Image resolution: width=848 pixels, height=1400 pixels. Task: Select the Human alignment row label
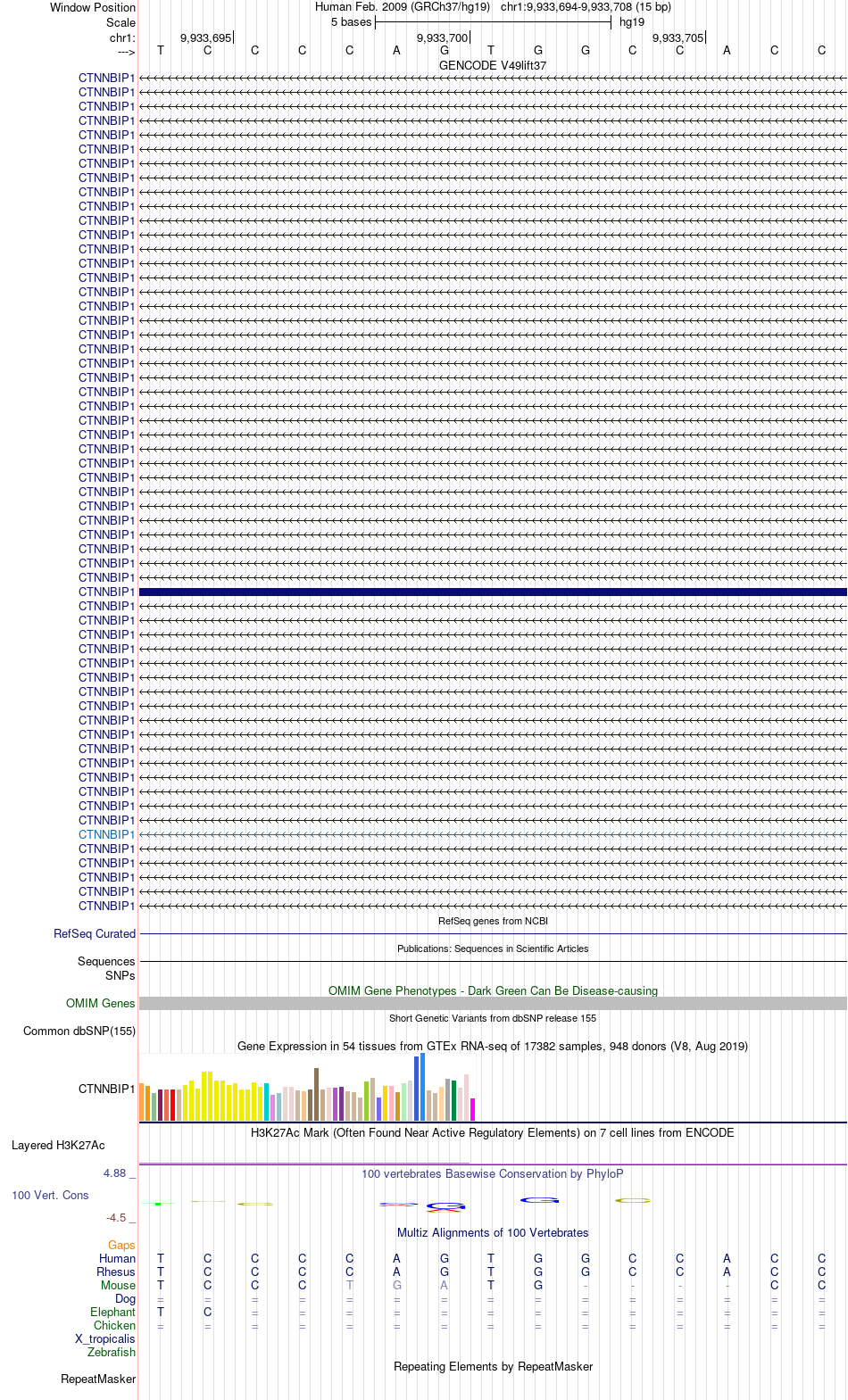tap(118, 1258)
